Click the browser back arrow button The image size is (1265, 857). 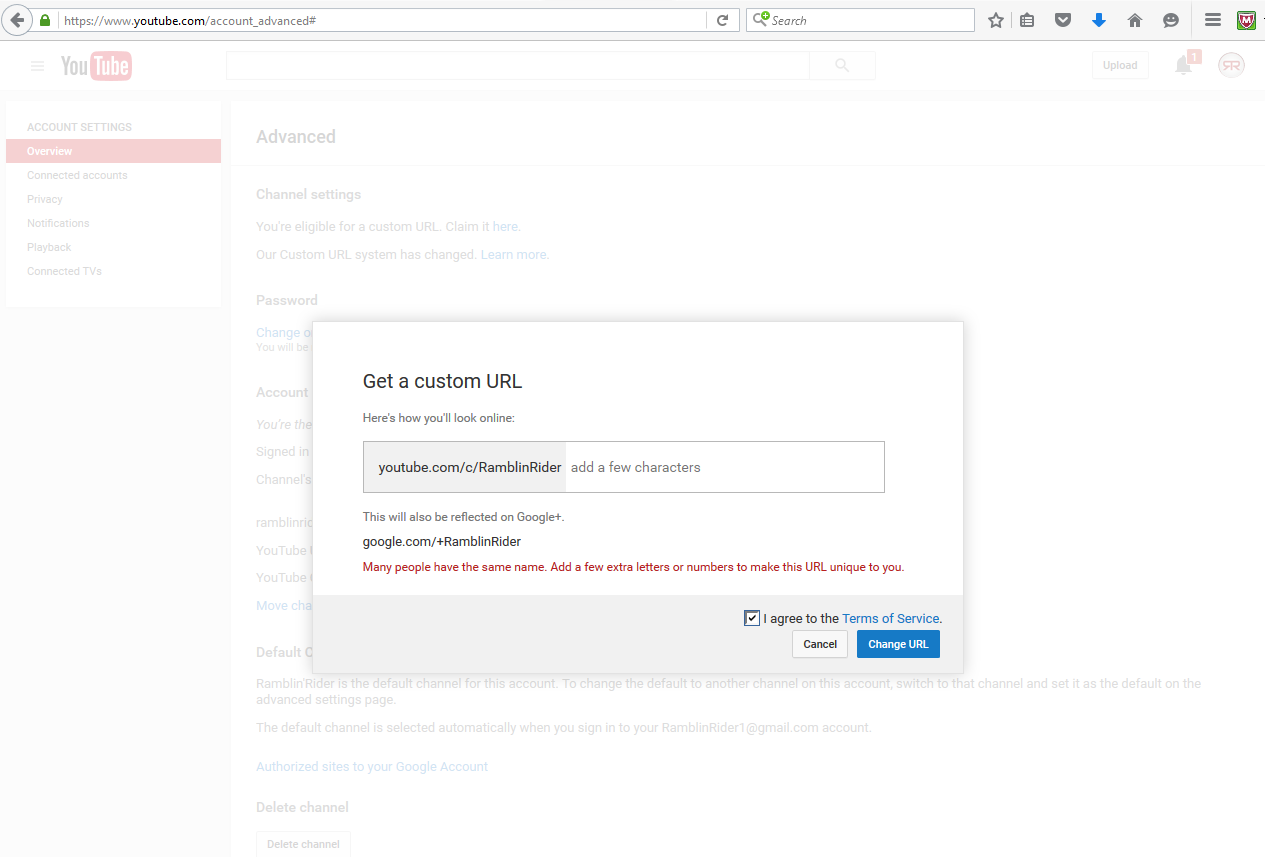pos(18,20)
